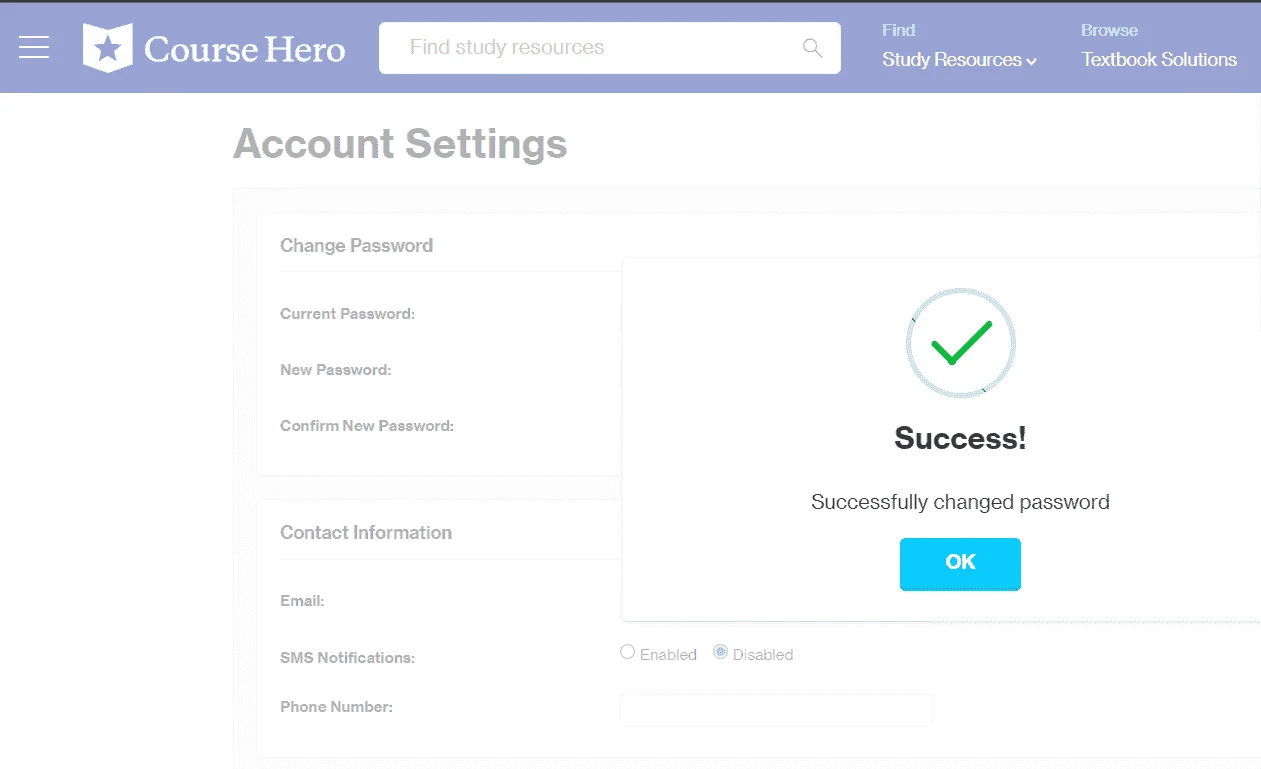Click the Successfully changed password message
The width and height of the screenshot is (1261, 769).
[x=960, y=502]
